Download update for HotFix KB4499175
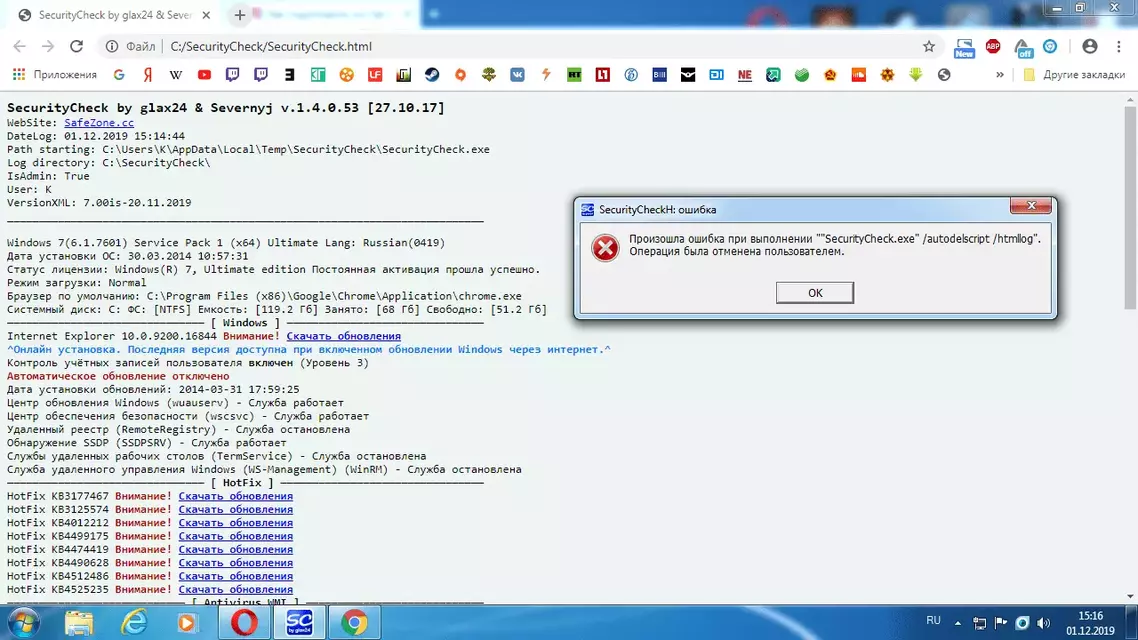The width and height of the screenshot is (1138, 640). coord(236,536)
